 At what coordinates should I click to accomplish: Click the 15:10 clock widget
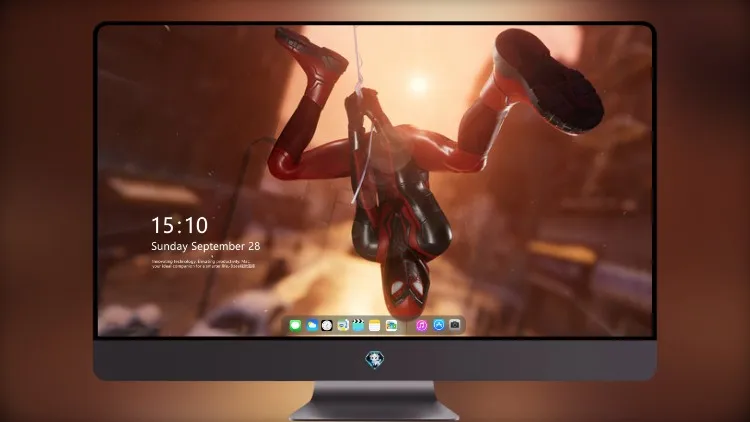pyautogui.click(x=179, y=225)
